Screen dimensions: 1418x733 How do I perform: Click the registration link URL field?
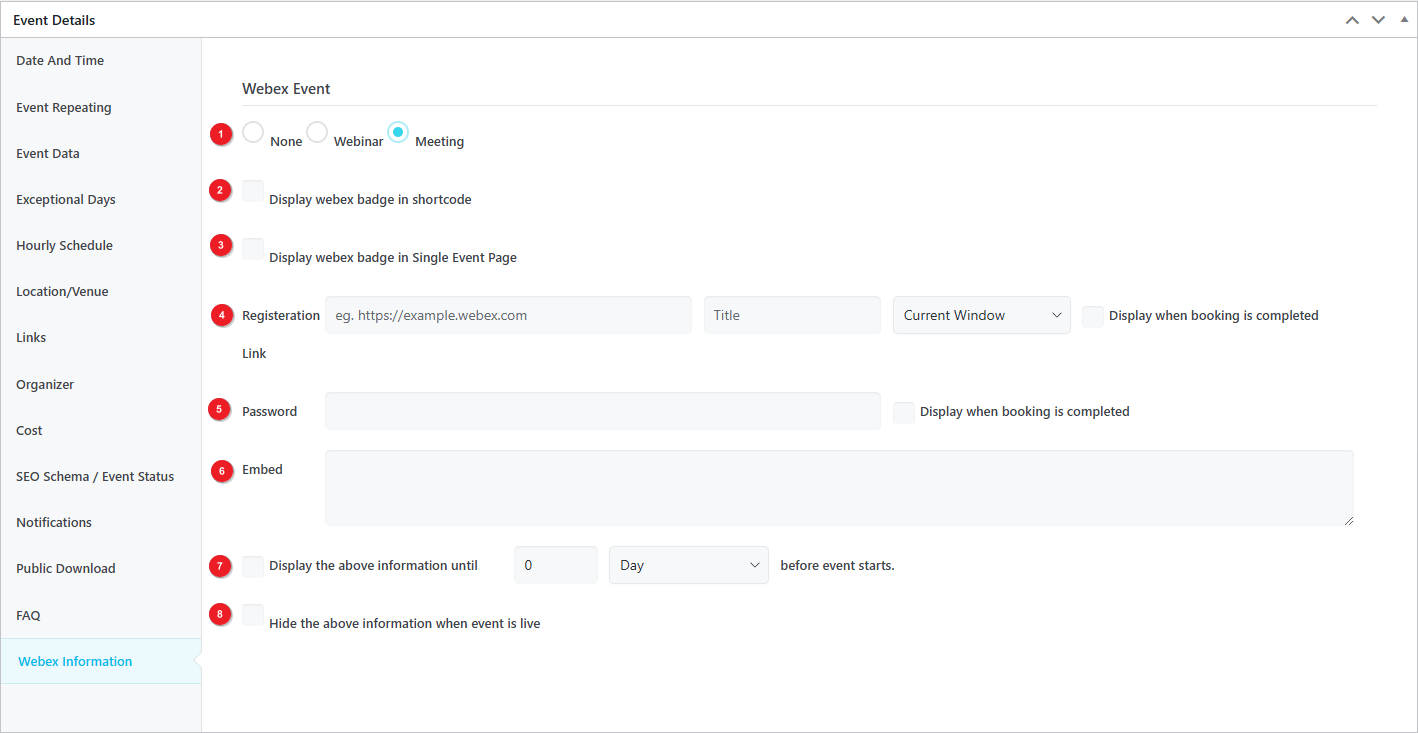tap(508, 315)
